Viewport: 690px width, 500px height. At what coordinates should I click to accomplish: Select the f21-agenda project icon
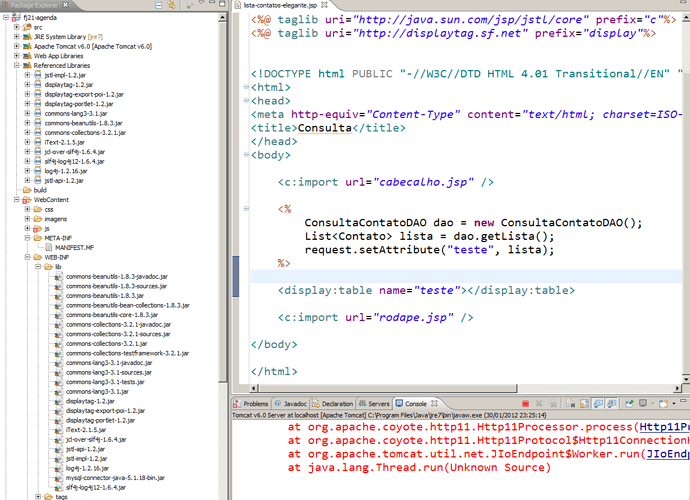[16, 18]
